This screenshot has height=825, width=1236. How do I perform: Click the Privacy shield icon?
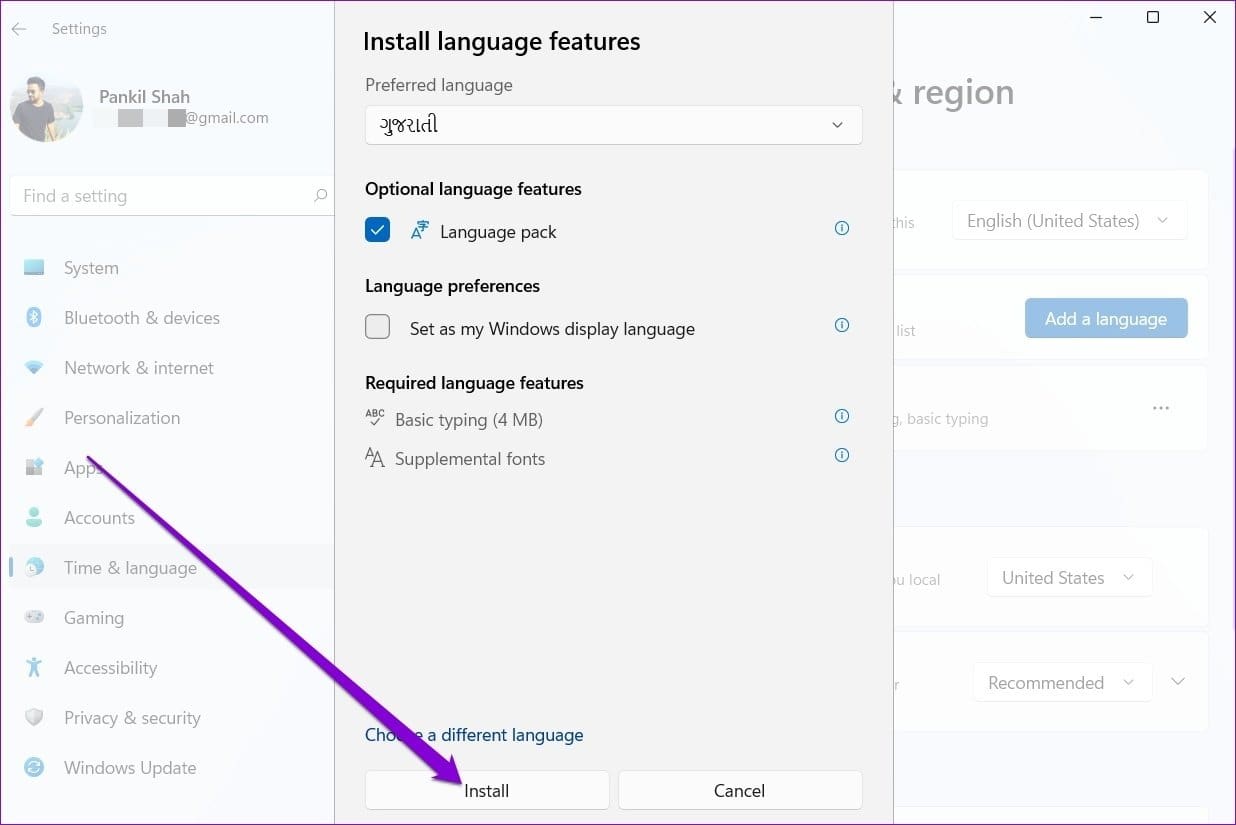click(x=34, y=717)
